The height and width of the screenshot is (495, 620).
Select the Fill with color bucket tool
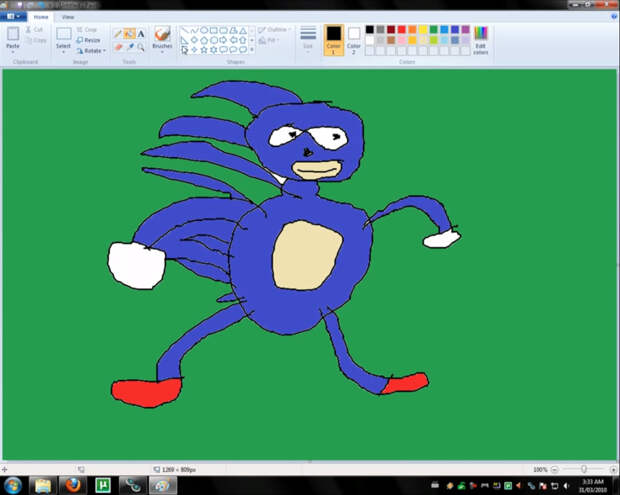point(129,34)
